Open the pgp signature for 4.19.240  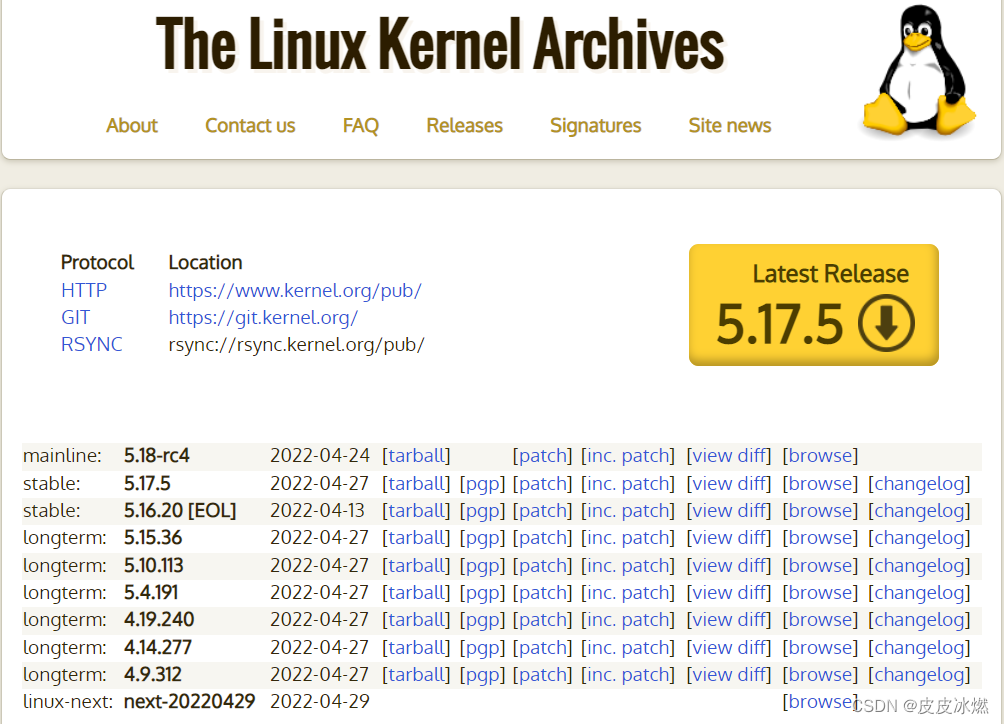click(482, 620)
